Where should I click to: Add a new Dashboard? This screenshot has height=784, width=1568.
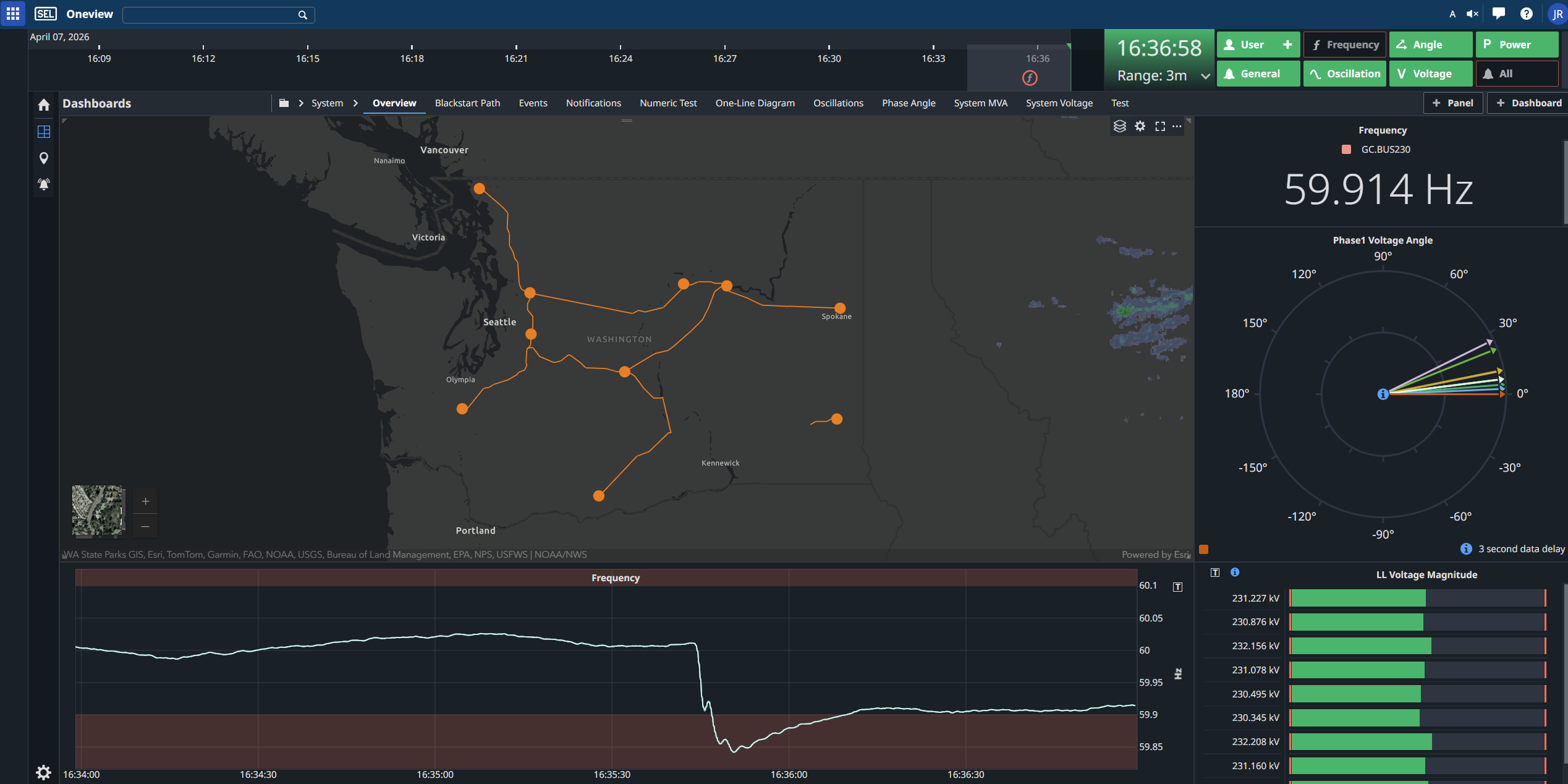[1527, 103]
